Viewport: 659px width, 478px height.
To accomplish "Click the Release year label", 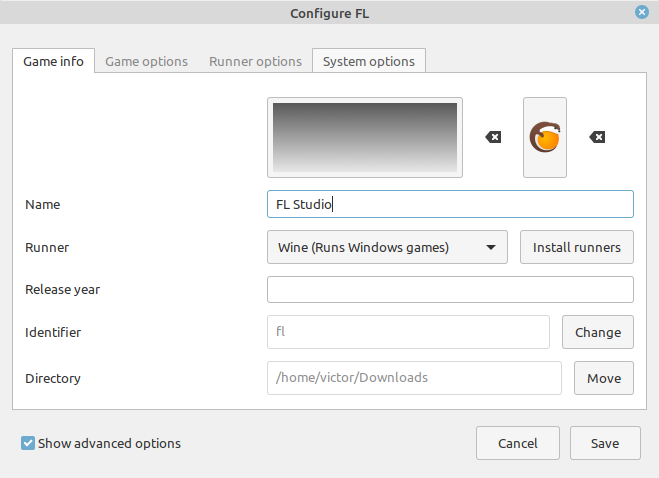I will 62,290.
